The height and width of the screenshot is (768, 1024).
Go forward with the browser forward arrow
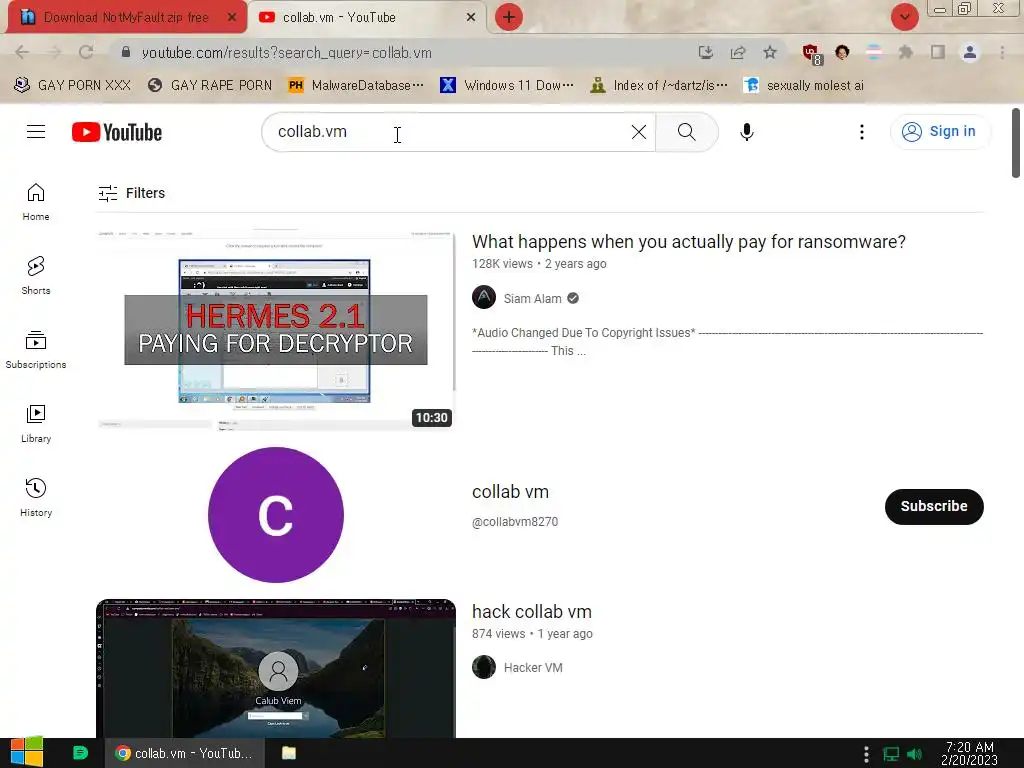tap(54, 52)
